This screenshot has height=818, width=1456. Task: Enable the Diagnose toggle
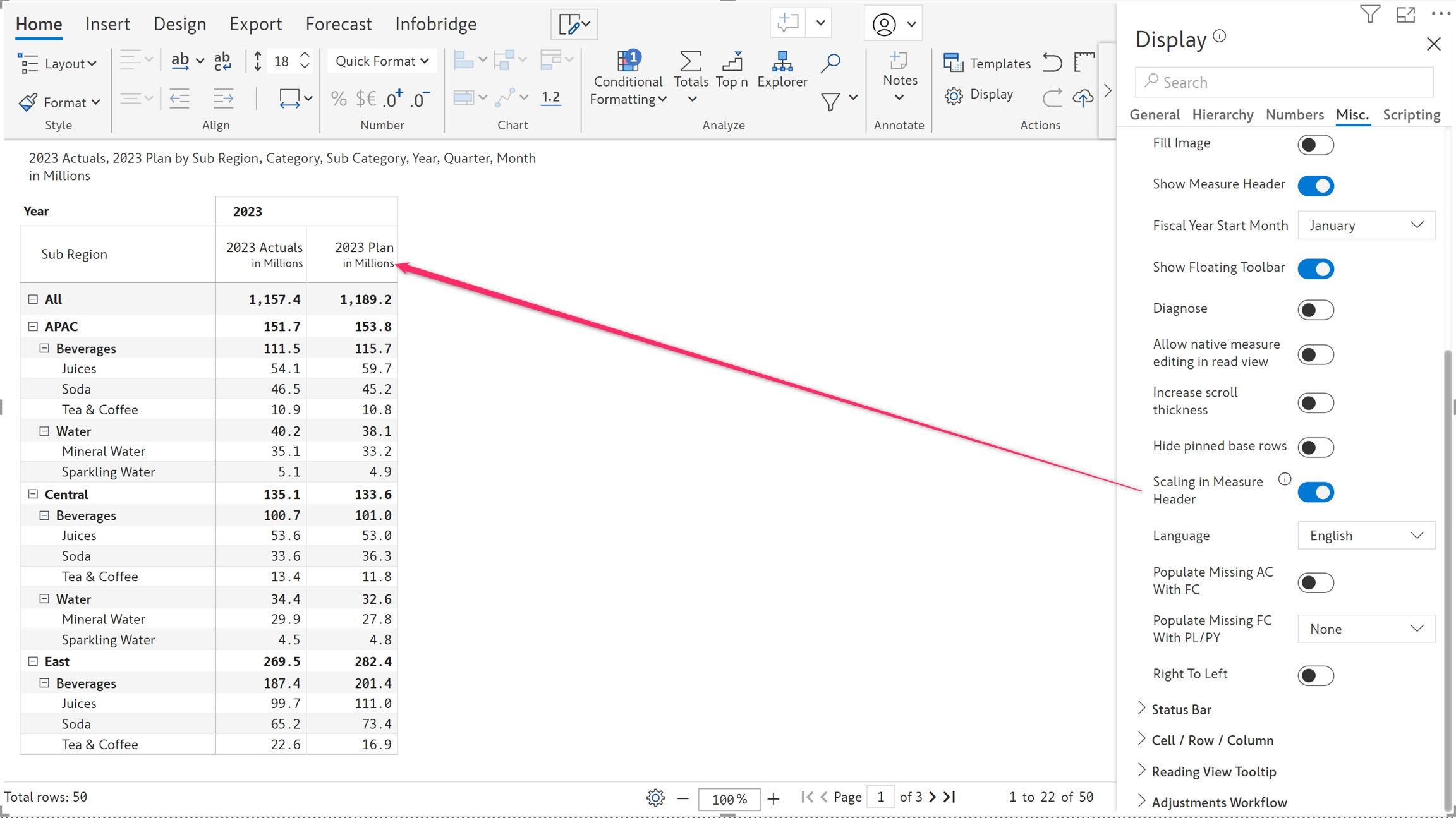click(x=1316, y=310)
